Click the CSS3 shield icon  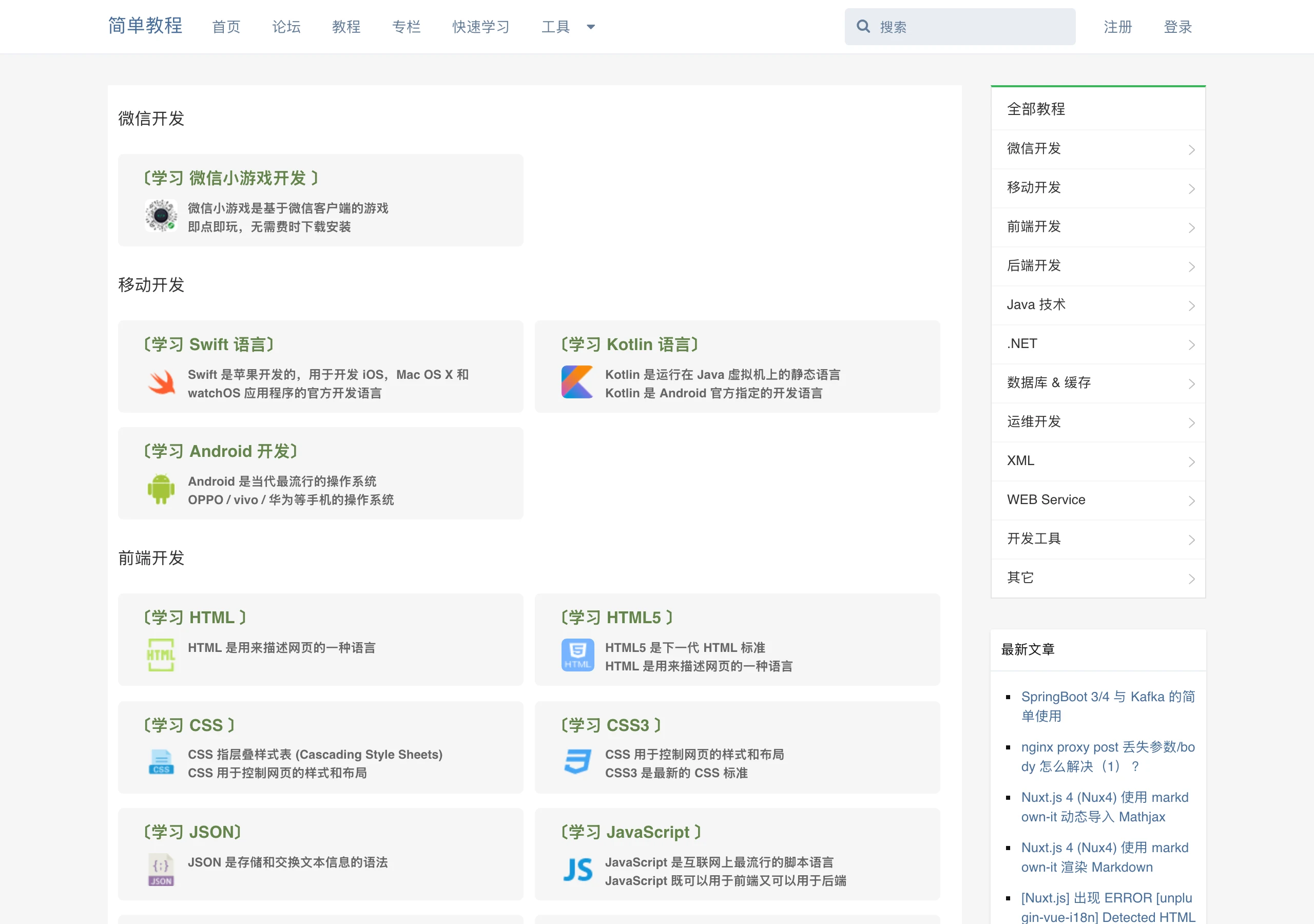[577, 762]
